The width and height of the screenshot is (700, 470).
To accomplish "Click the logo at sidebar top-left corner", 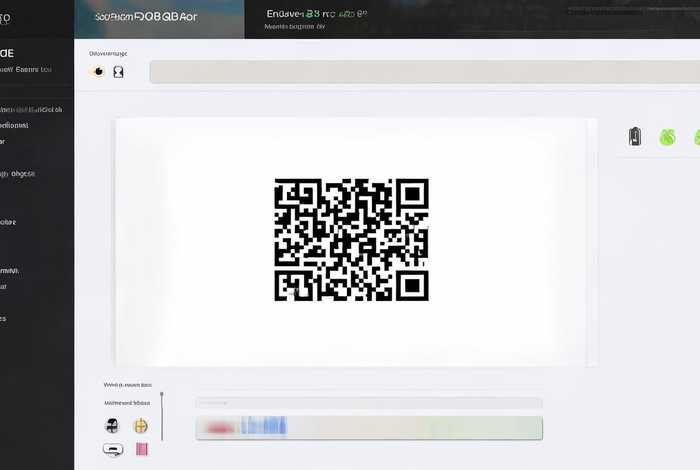I will pyautogui.click(x=6, y=17).
